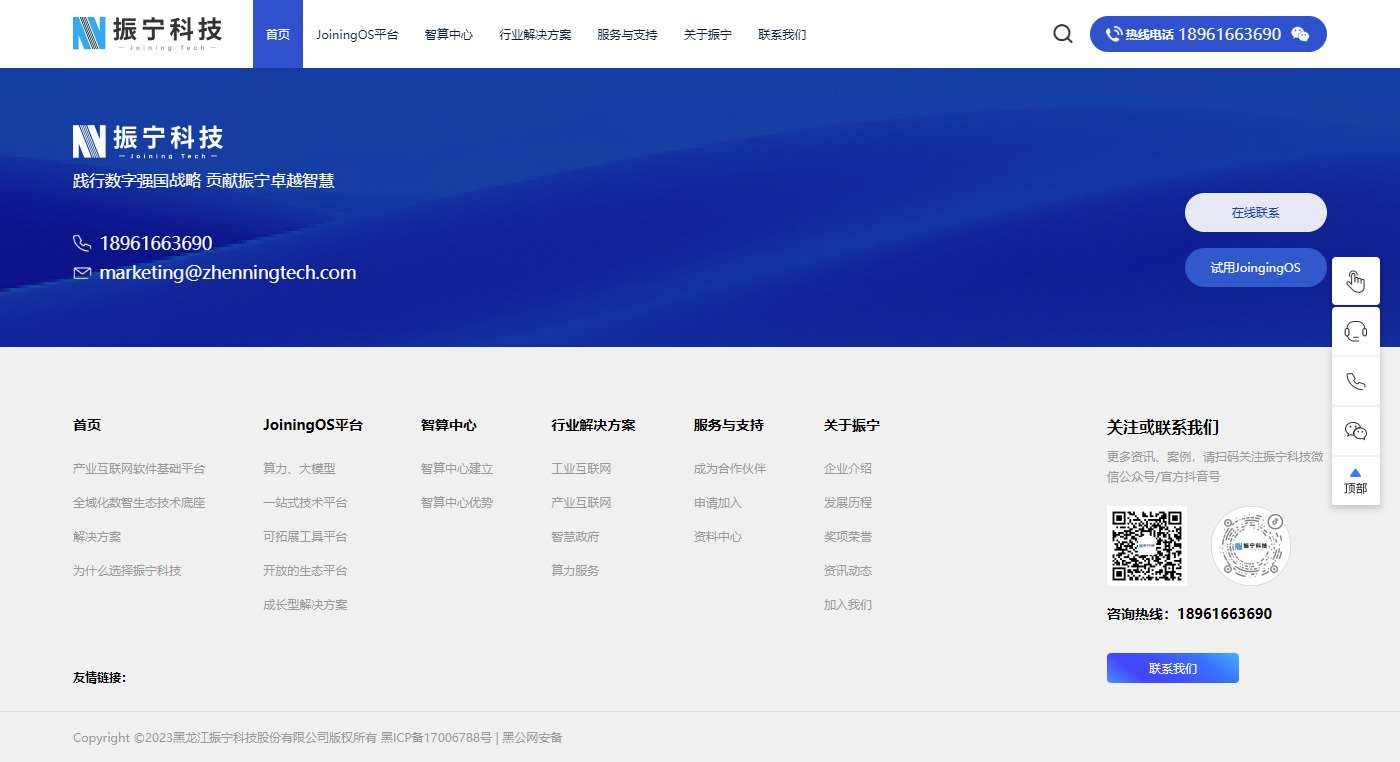This screenshot has height=762, width=1400.
Task: Click the blue 联系我们 footer button
Action: pyautogui.click(x=1172, y=668)
